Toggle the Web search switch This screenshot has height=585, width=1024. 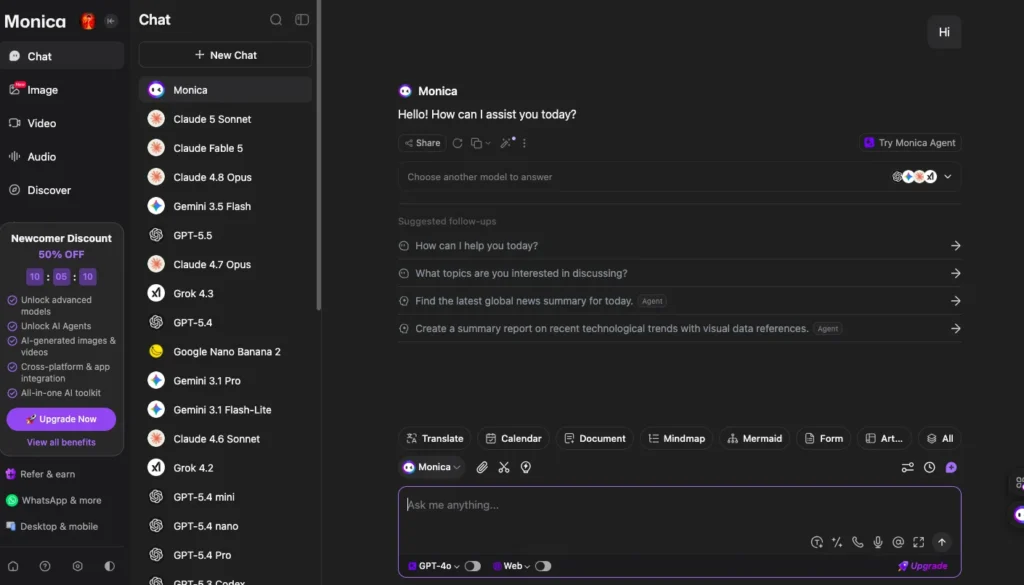tap(543, 566)
